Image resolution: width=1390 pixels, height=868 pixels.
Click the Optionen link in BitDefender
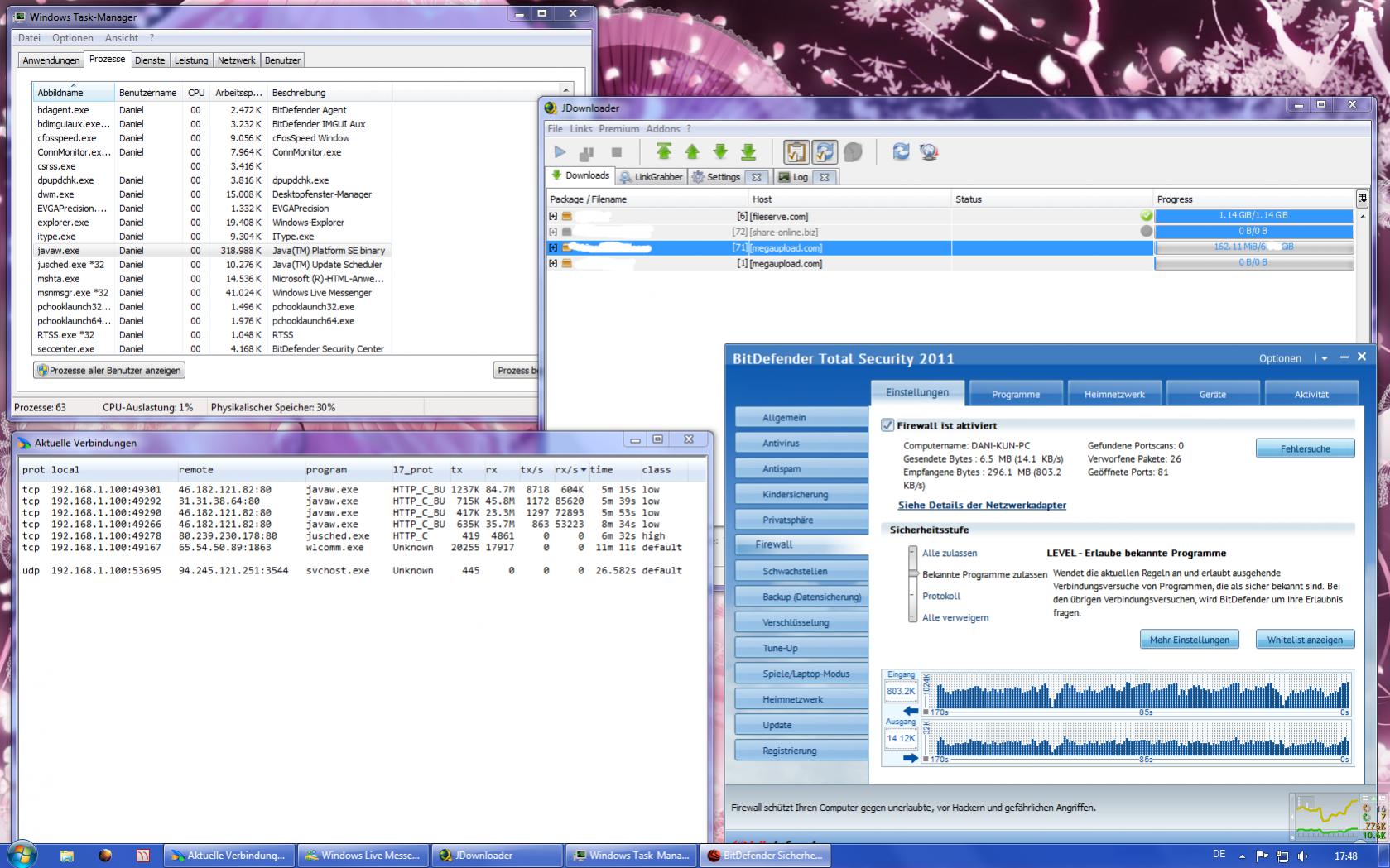click(1280, 358)
